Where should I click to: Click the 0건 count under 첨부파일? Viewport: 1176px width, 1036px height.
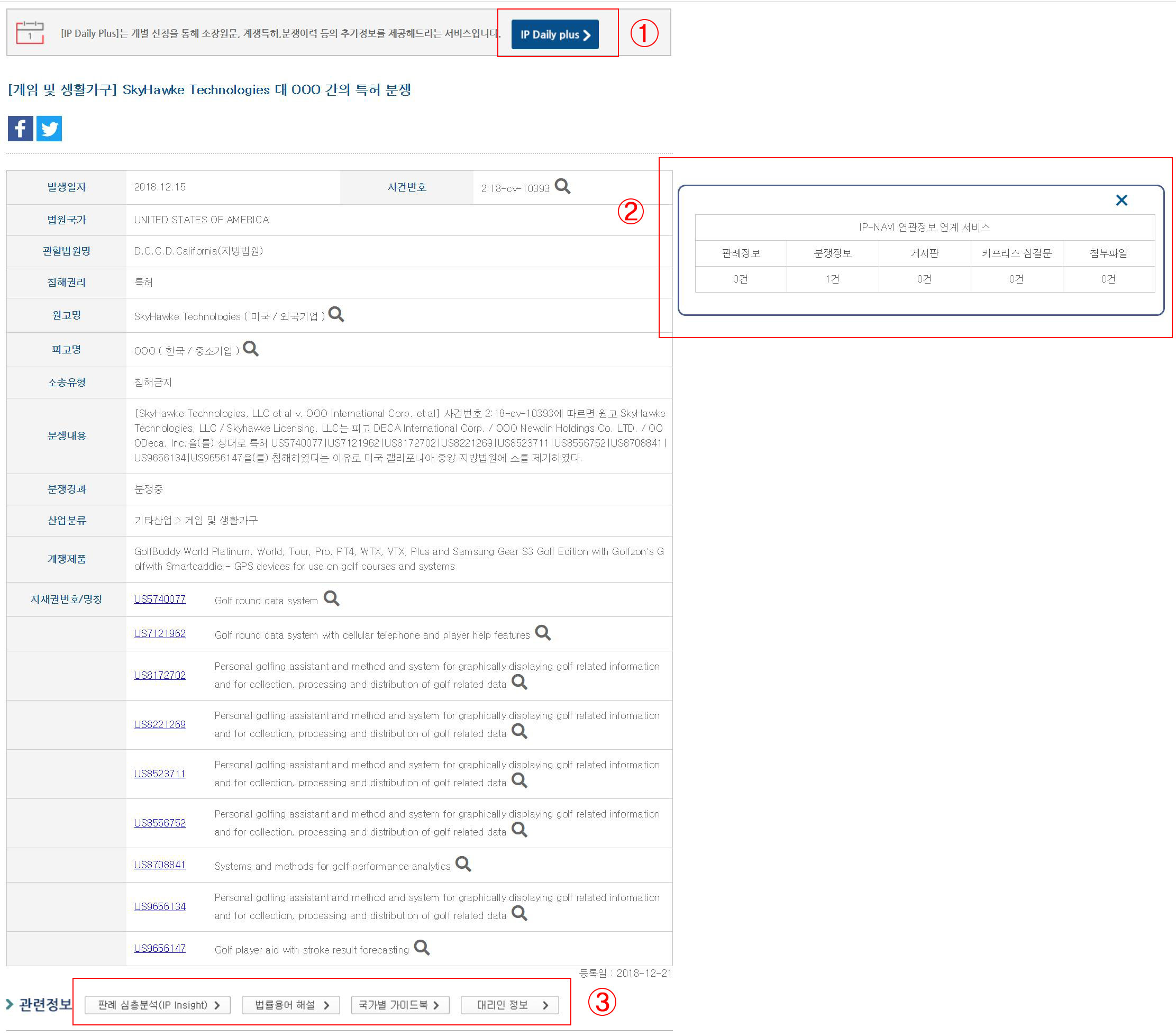point(1108,279)
